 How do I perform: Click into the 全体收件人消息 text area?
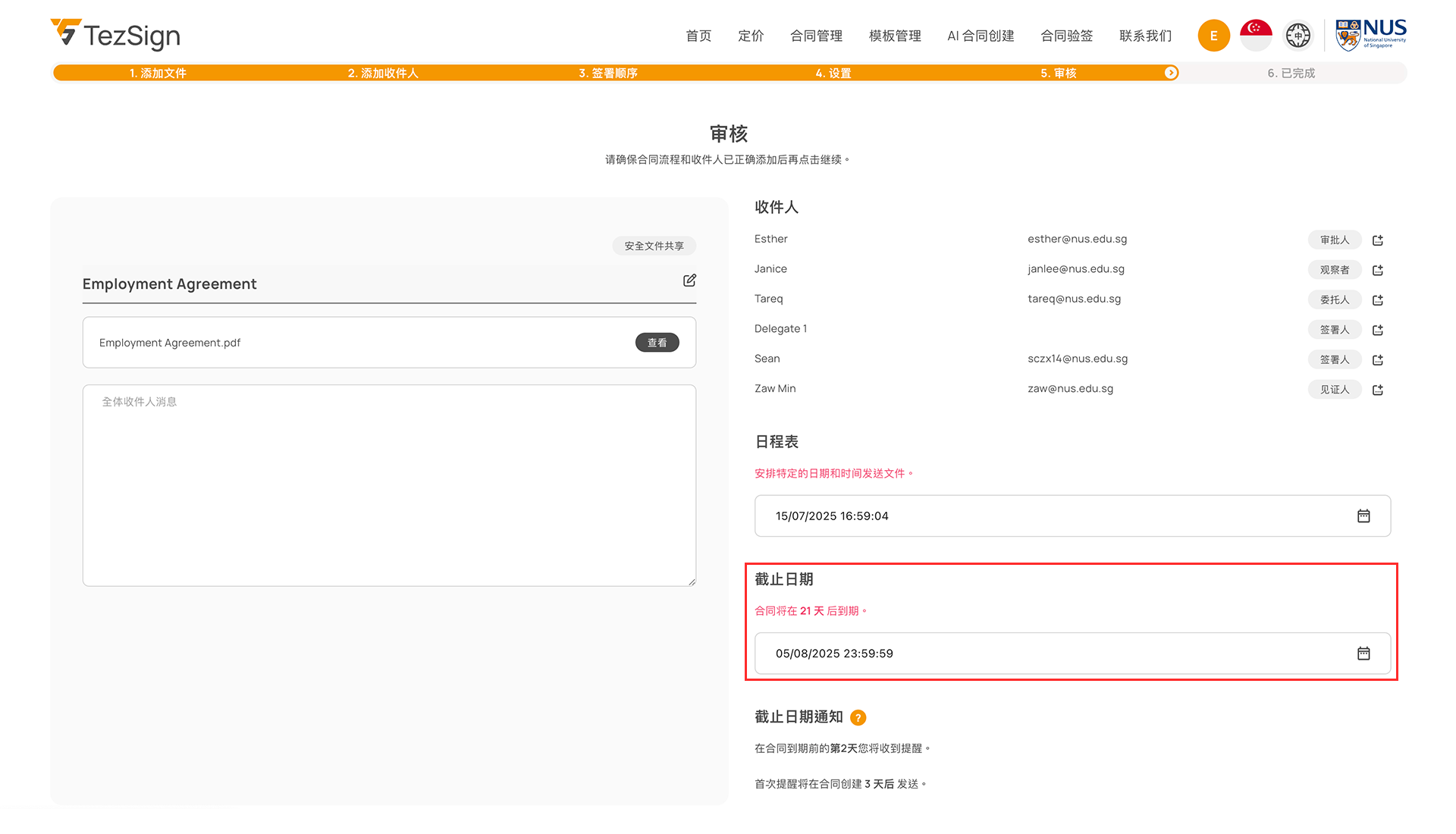point(389,485)
